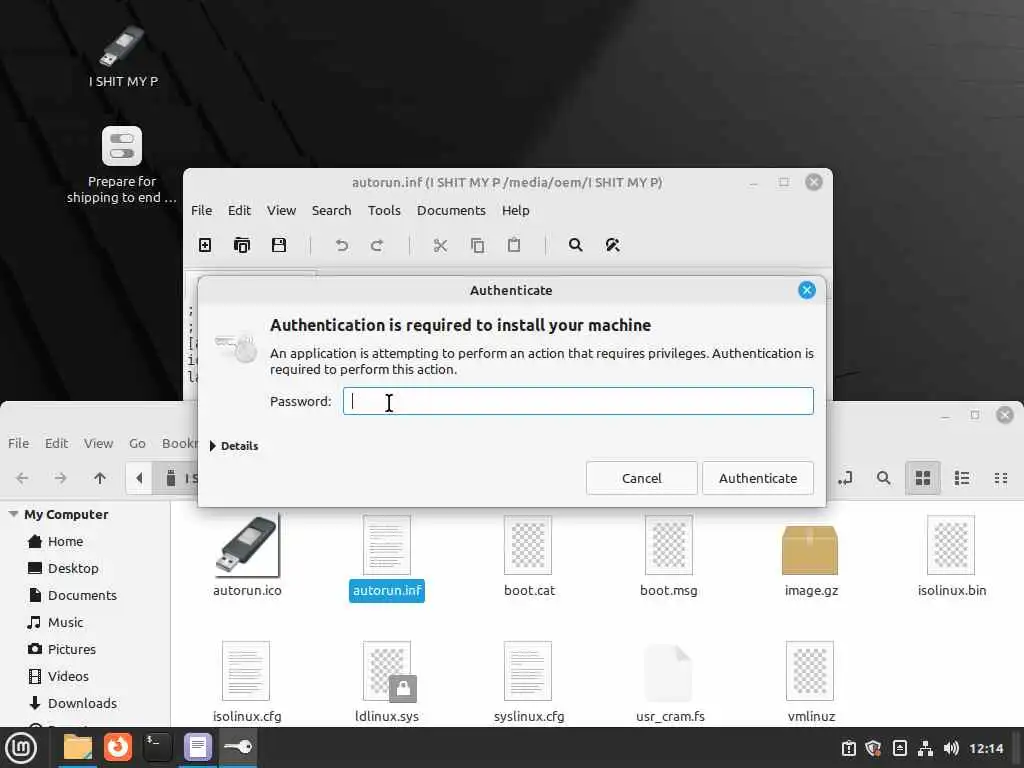Open the Help menu in text editor
This screenshot has height=768, width=1024.
tap(515, 210)
